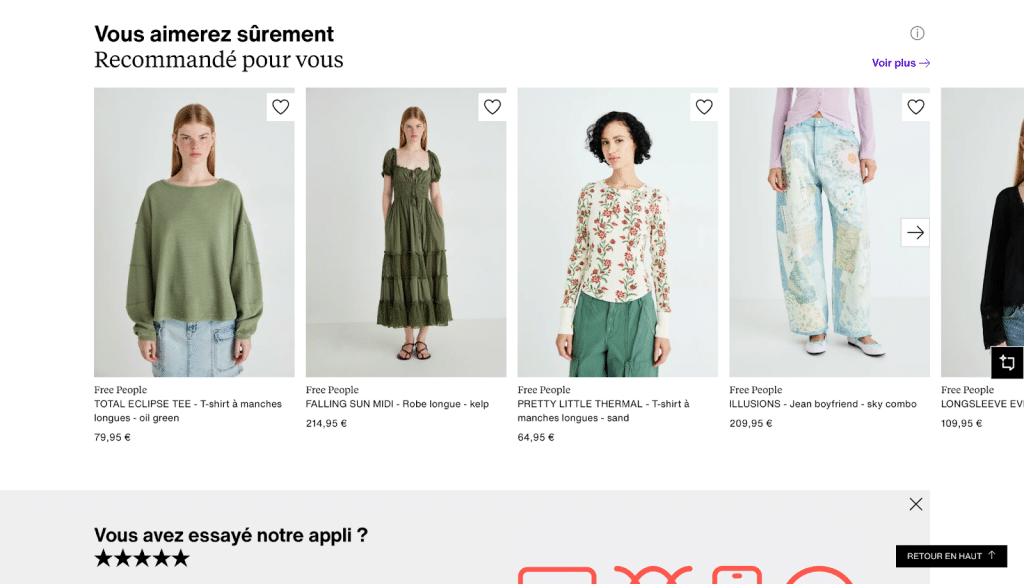Click 'Retour en haut' button
The image size is (1024, 584).
point(951,556)
